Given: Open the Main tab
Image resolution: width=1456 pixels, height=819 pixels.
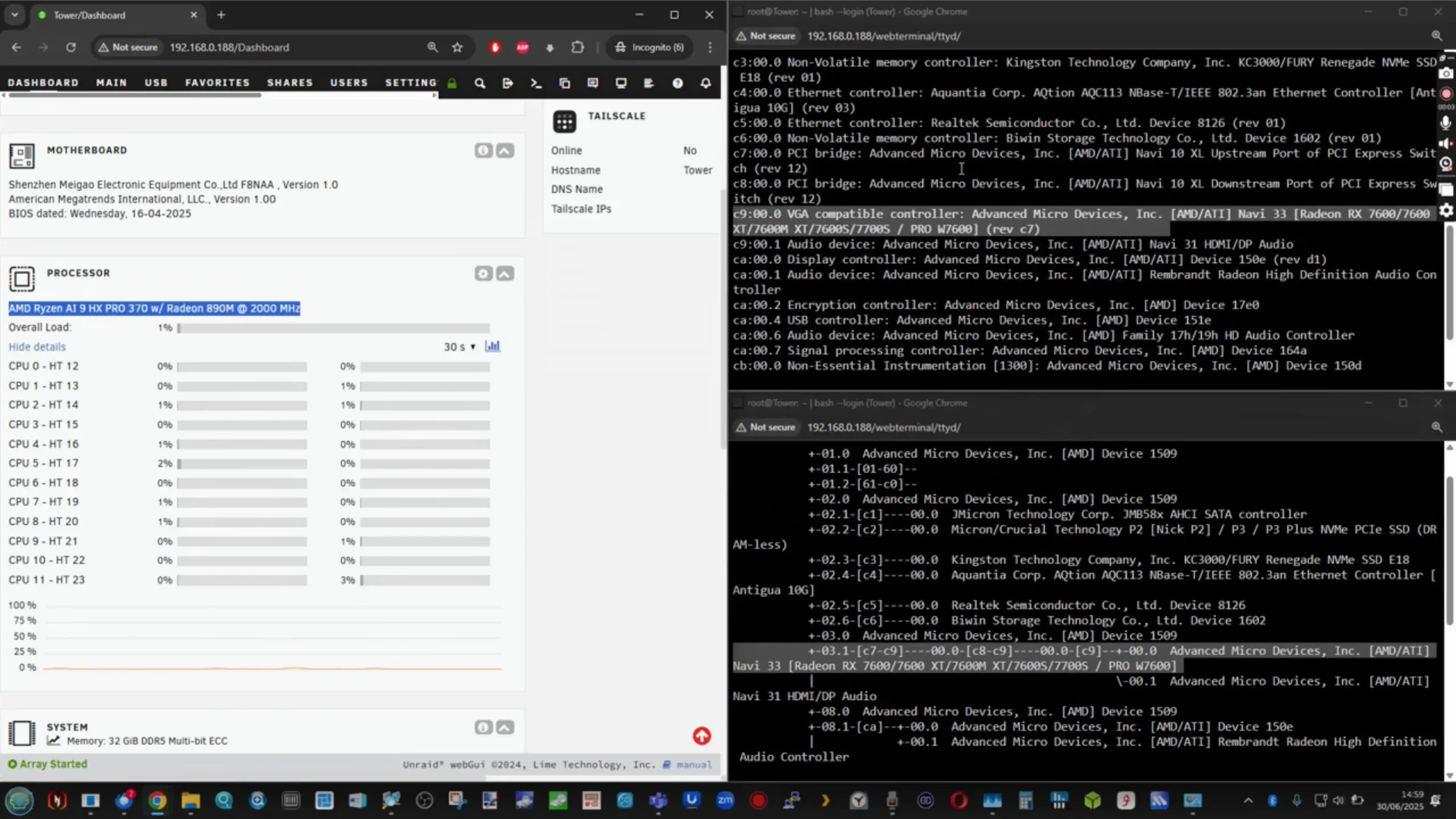Looking at the screenshot, I should click(111, 82).
